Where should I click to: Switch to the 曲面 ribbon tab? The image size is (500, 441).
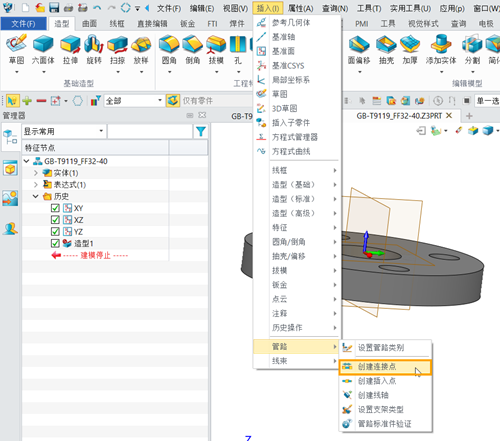(89, 24)
